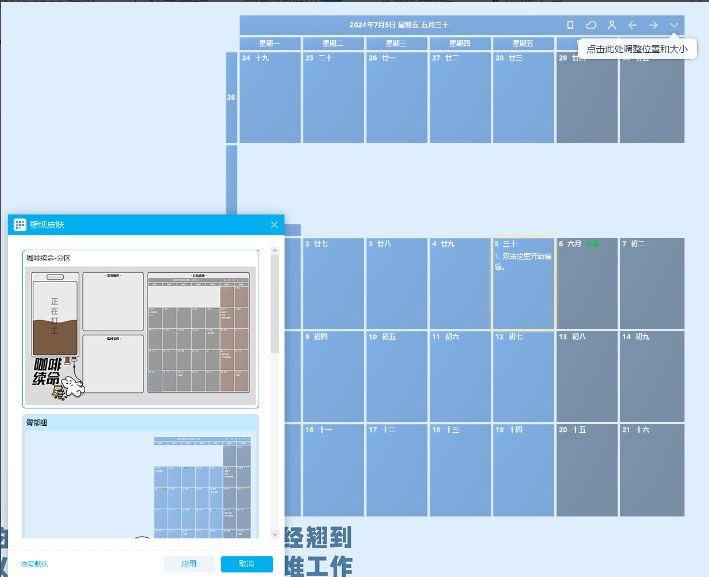
Task: Select the 16 十一 day cell
Action: 333,470
